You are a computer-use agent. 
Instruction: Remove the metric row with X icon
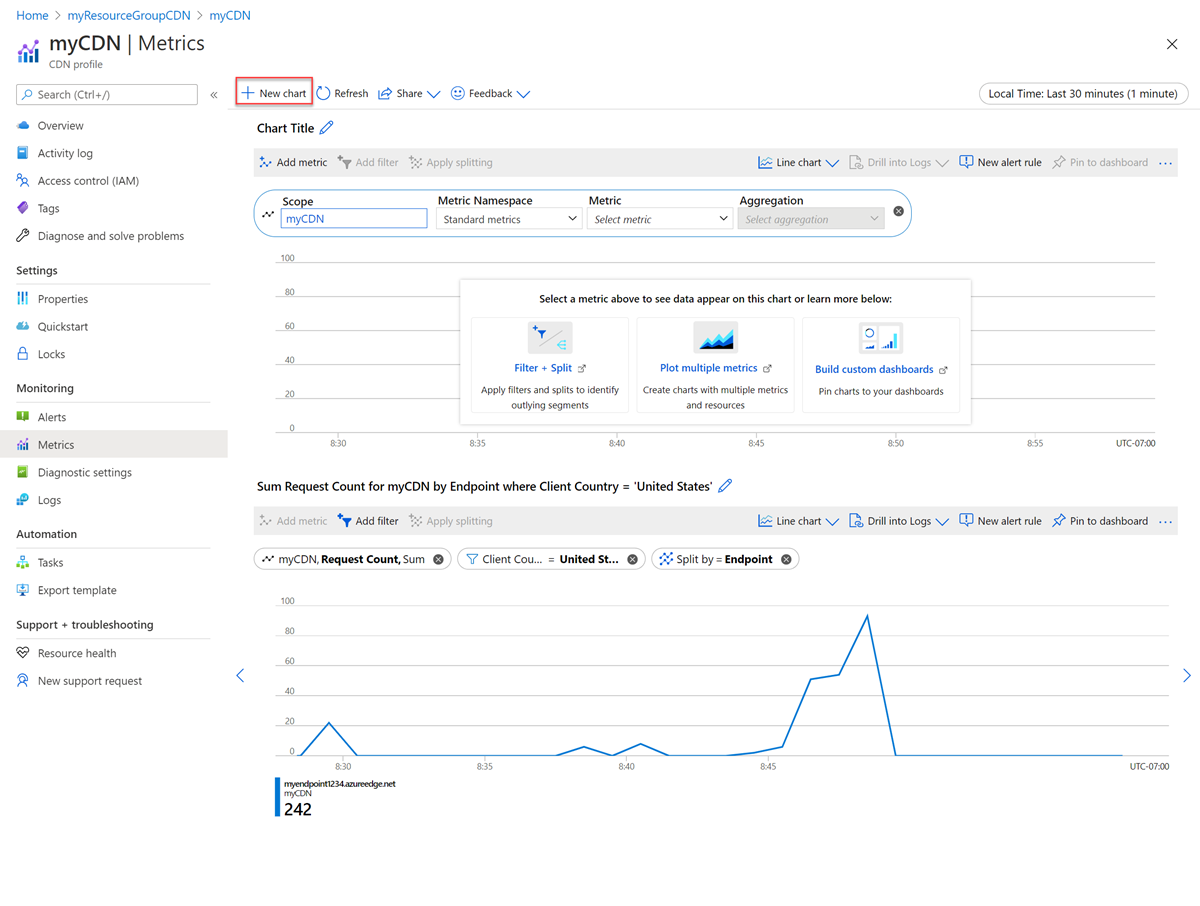[898, 211]
